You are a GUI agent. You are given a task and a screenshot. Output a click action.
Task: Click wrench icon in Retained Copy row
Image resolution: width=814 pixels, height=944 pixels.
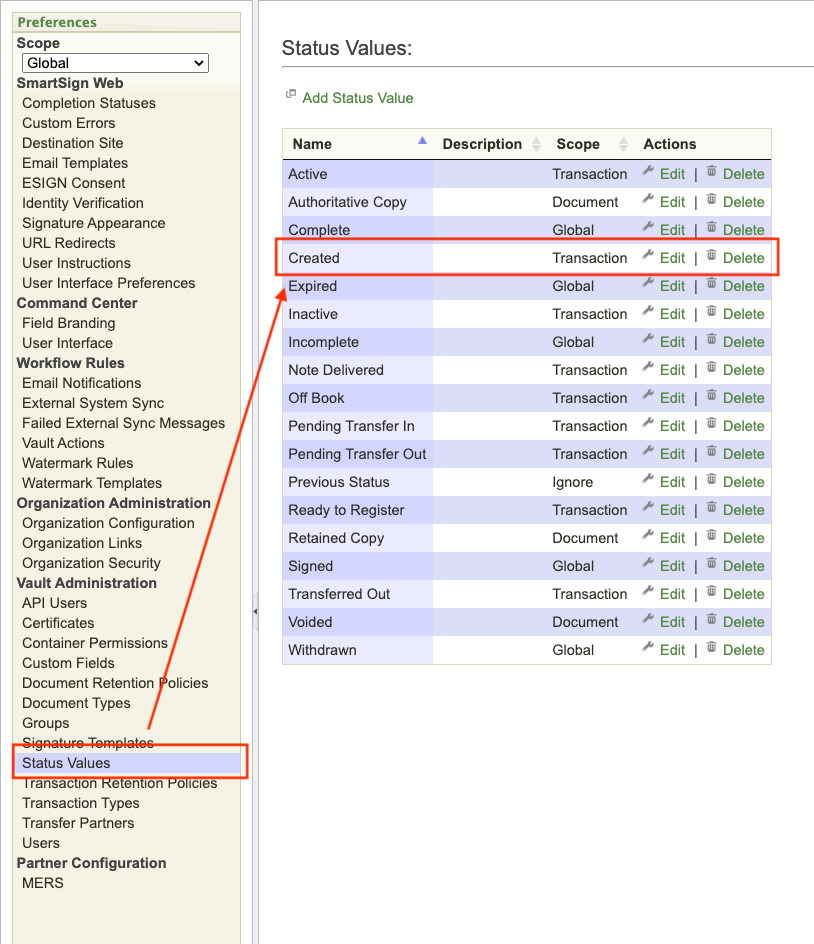point(648,535)
